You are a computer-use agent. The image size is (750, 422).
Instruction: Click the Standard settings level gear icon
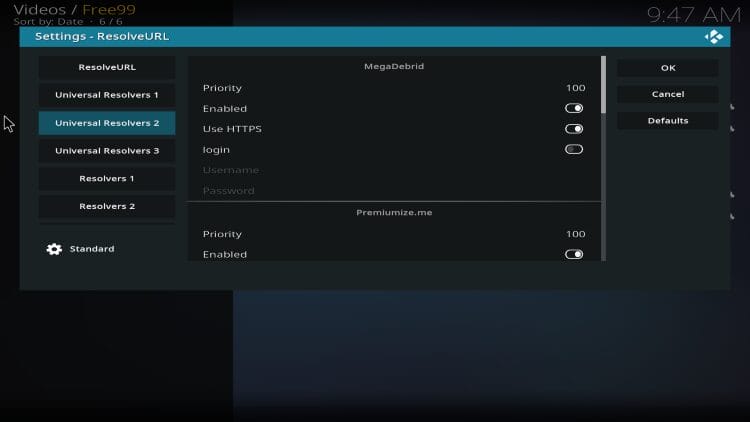click(x=54, y=249)
